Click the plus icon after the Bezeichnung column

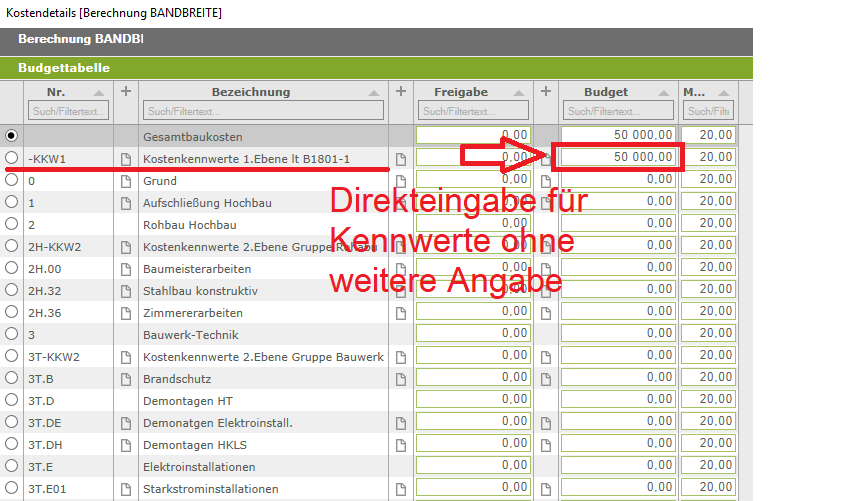(401, 91)
